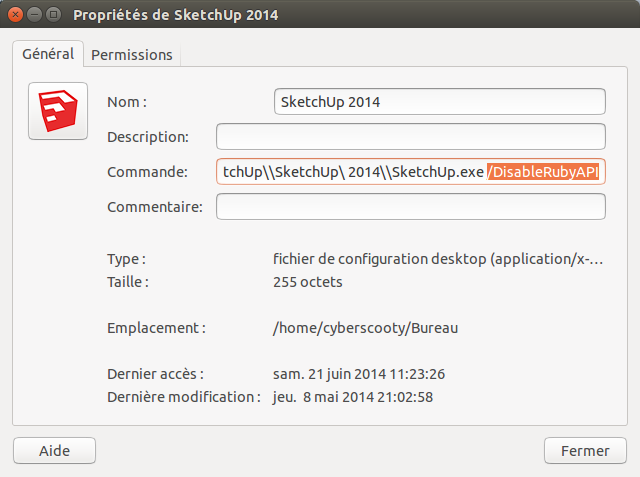Click inside the empty Description field

411,137
